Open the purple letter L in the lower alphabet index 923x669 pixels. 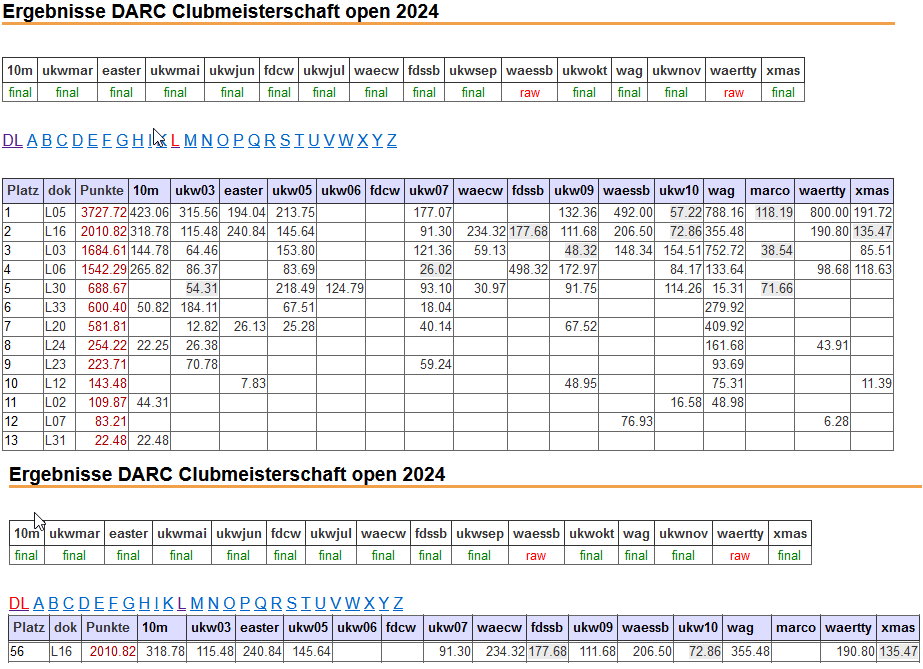click(181, 604)
